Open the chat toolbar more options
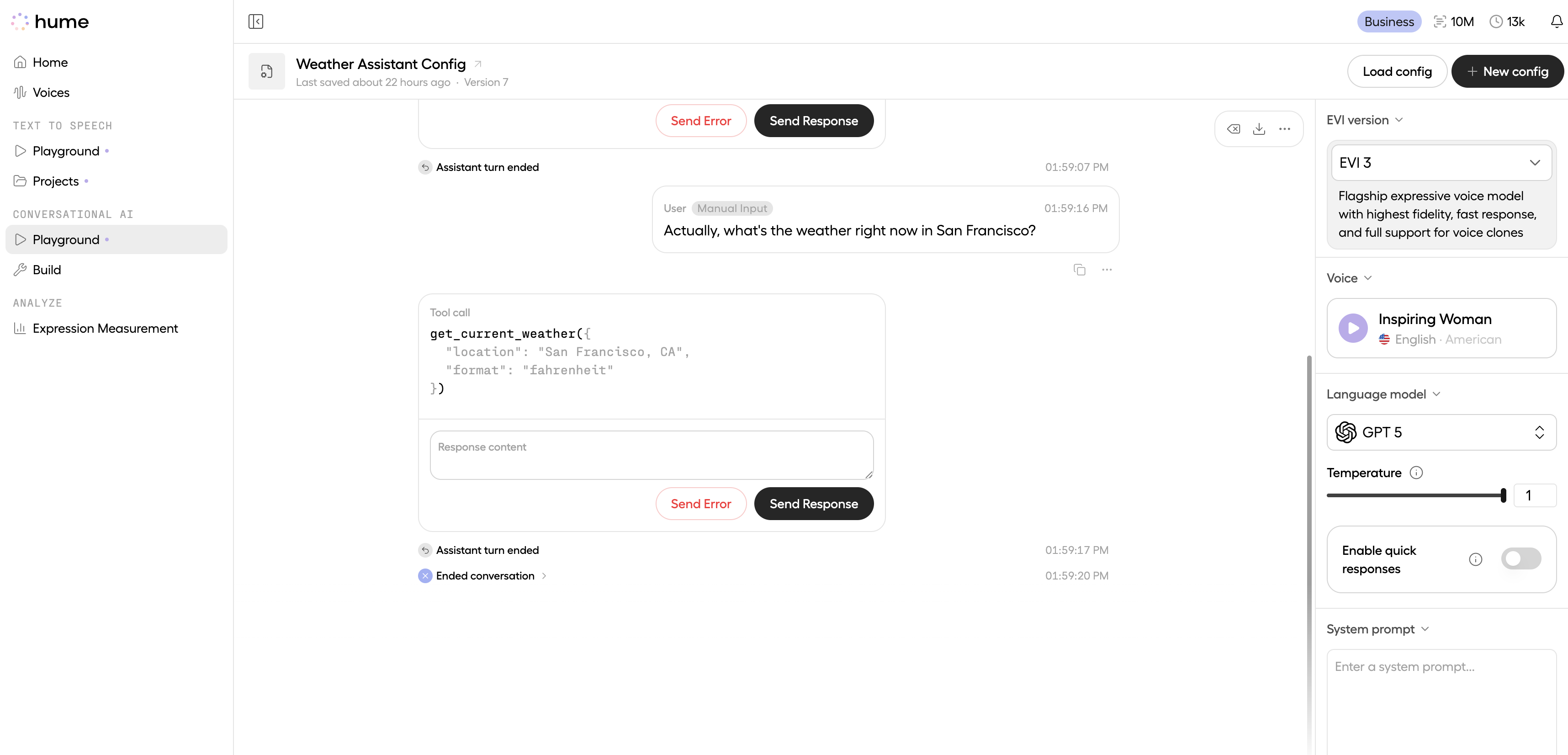 pos(1284,129)
